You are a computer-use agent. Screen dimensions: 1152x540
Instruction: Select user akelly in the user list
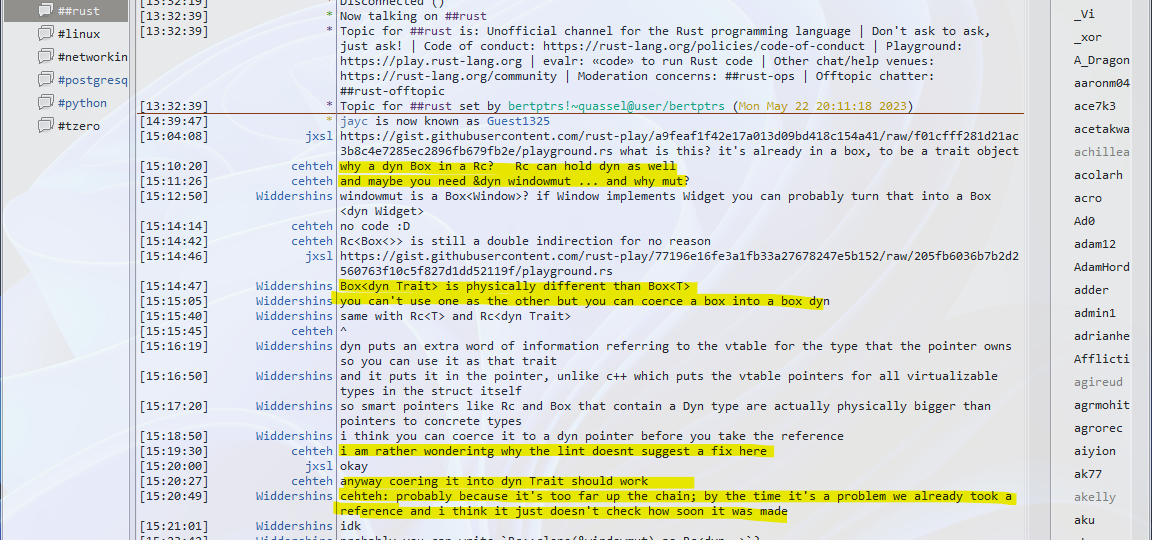1095,497
